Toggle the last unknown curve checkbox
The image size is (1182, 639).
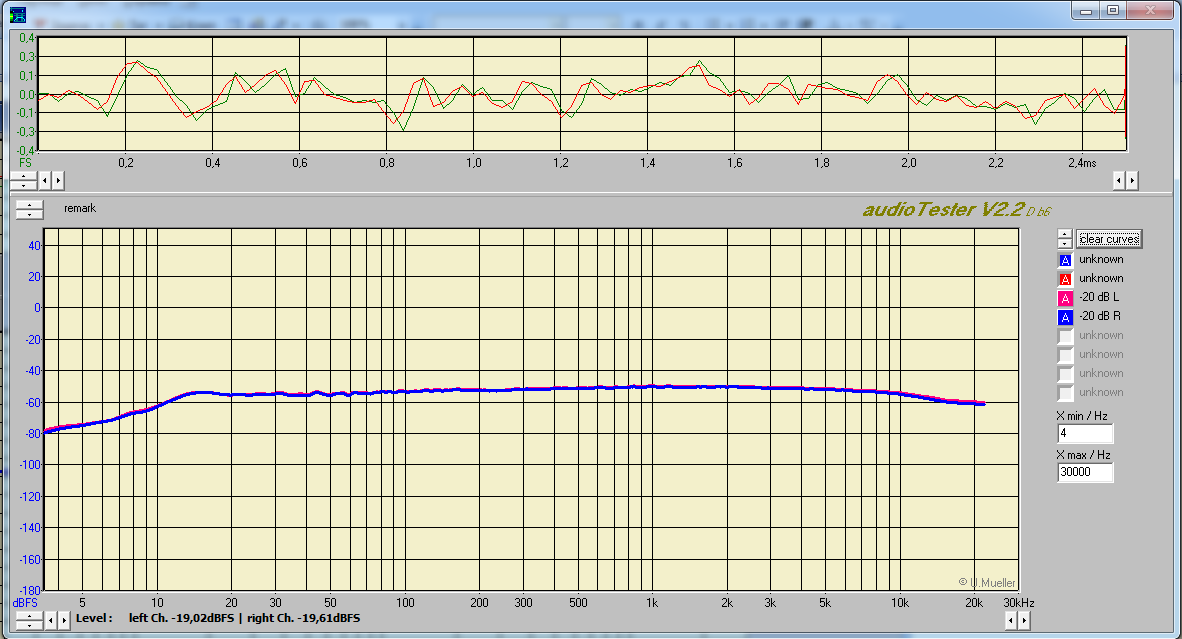click(1065, 393)
